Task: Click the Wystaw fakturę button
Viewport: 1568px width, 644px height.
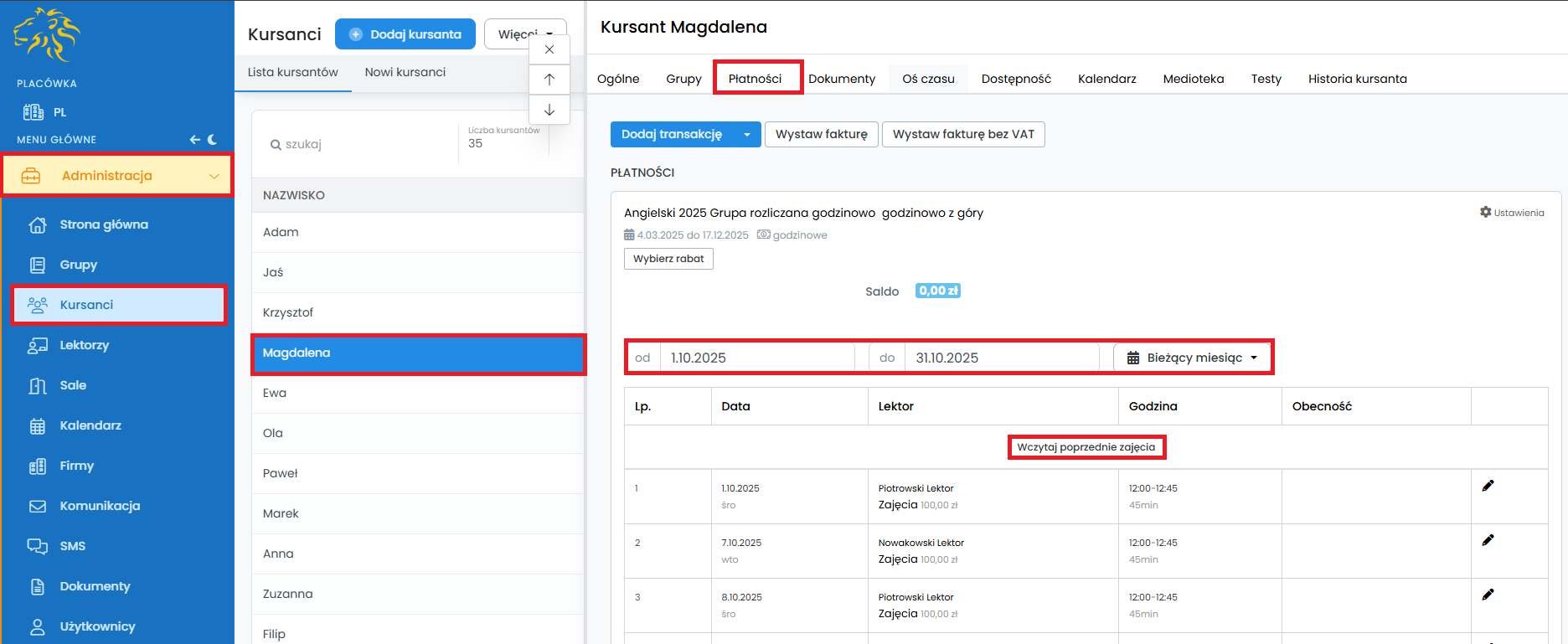Action: [821, 135]
